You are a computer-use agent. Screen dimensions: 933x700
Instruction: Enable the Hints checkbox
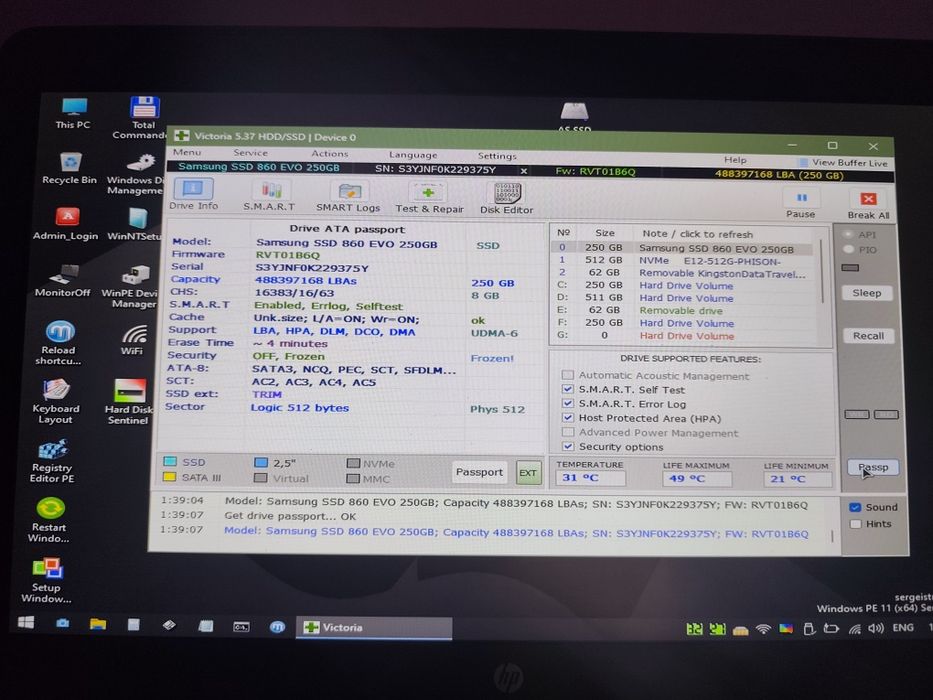coord(855,524)
